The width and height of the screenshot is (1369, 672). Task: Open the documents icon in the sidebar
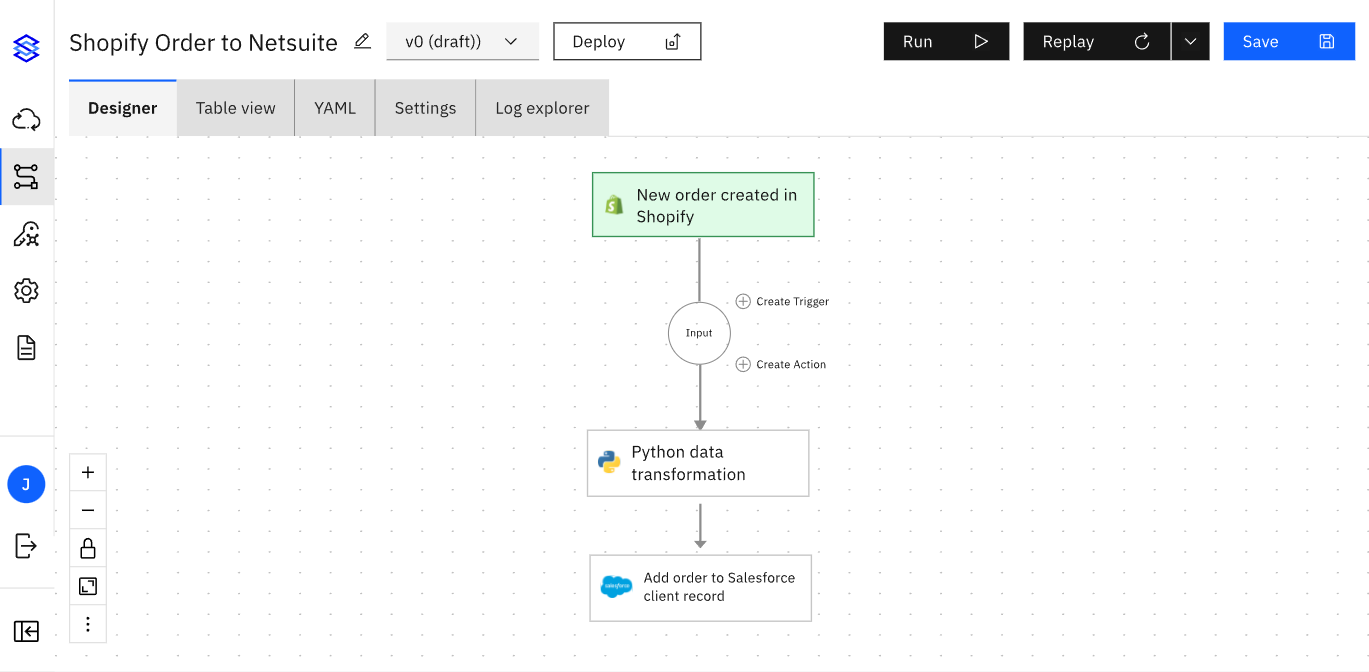pyautogui.click(x=26, y=348)
